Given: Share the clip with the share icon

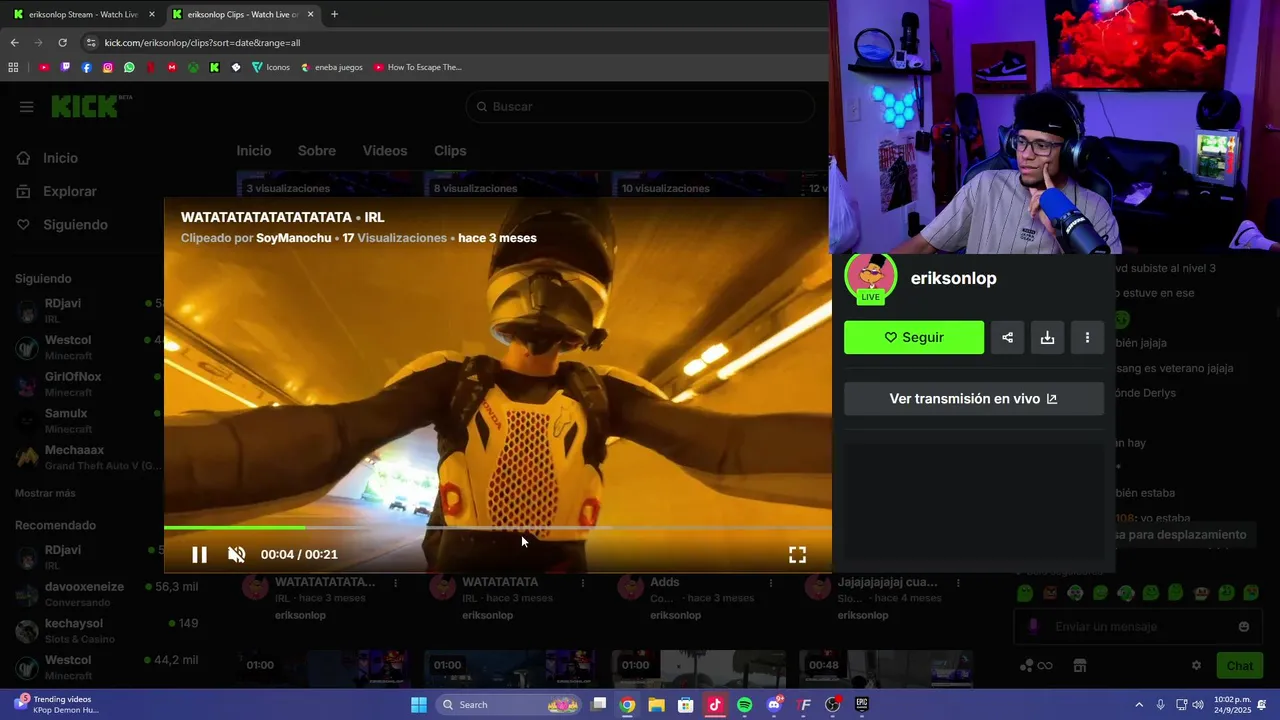Looking at the screenshot, I should (x=1007, y=337).
